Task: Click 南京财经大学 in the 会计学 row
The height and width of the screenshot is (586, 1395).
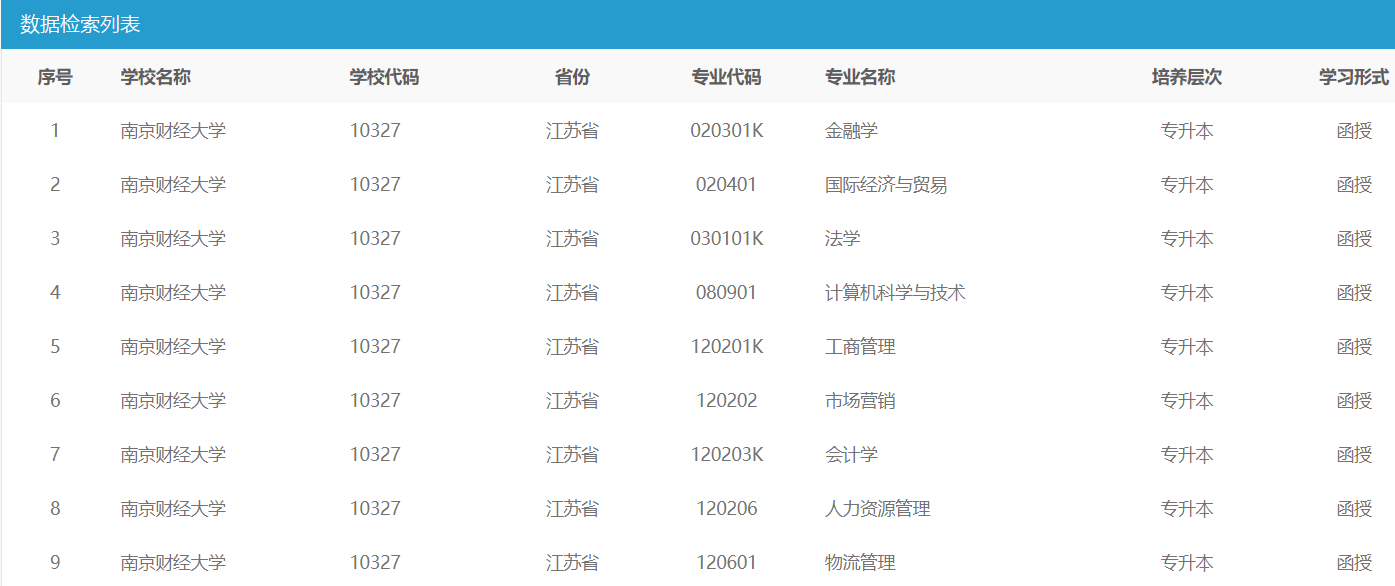Action: 173,455
